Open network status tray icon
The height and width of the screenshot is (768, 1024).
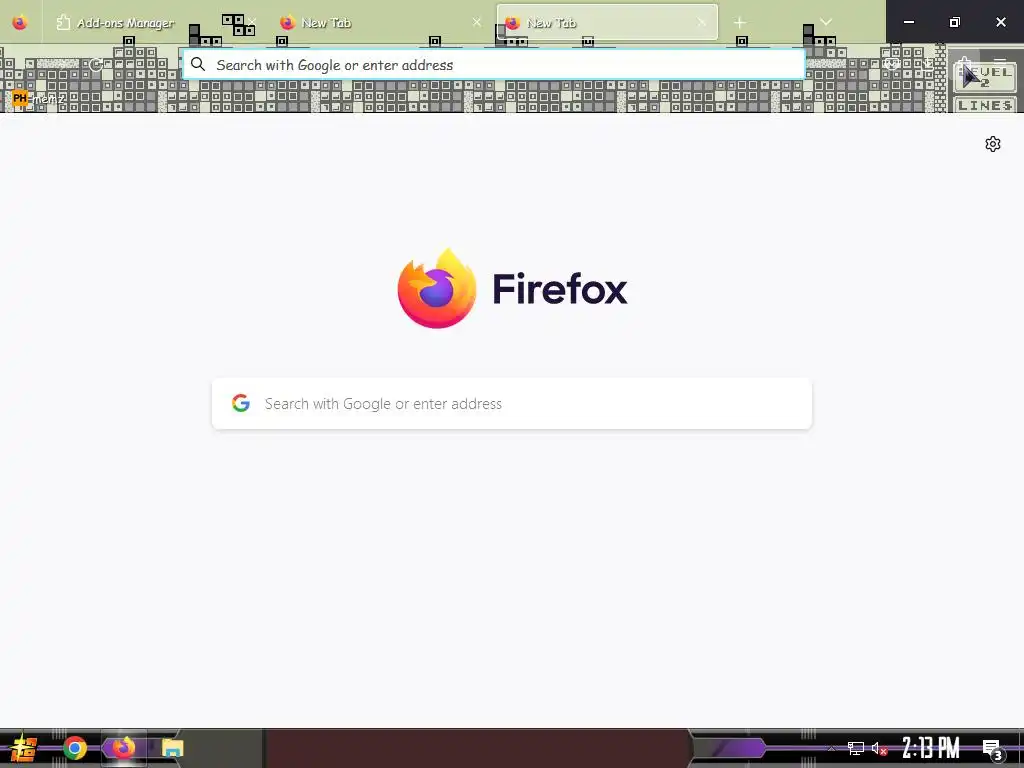tap(856, 748)
